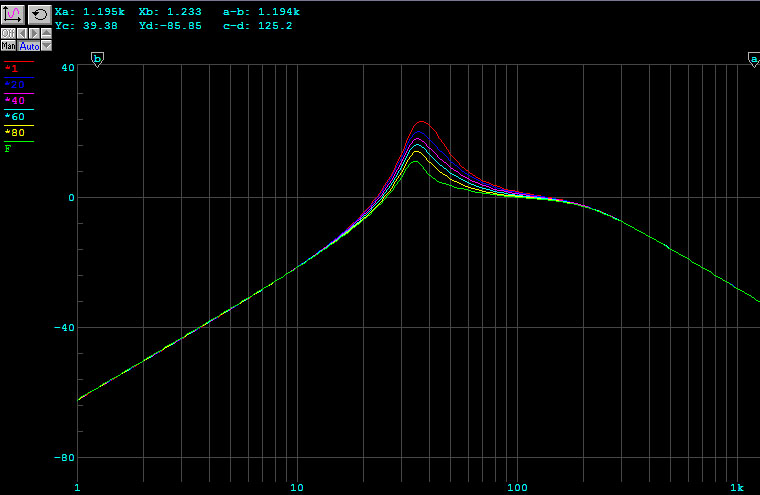This screenshot has width=760, height=495.
Task: Click cursor marker b on graph
Action: click(97, 60)
